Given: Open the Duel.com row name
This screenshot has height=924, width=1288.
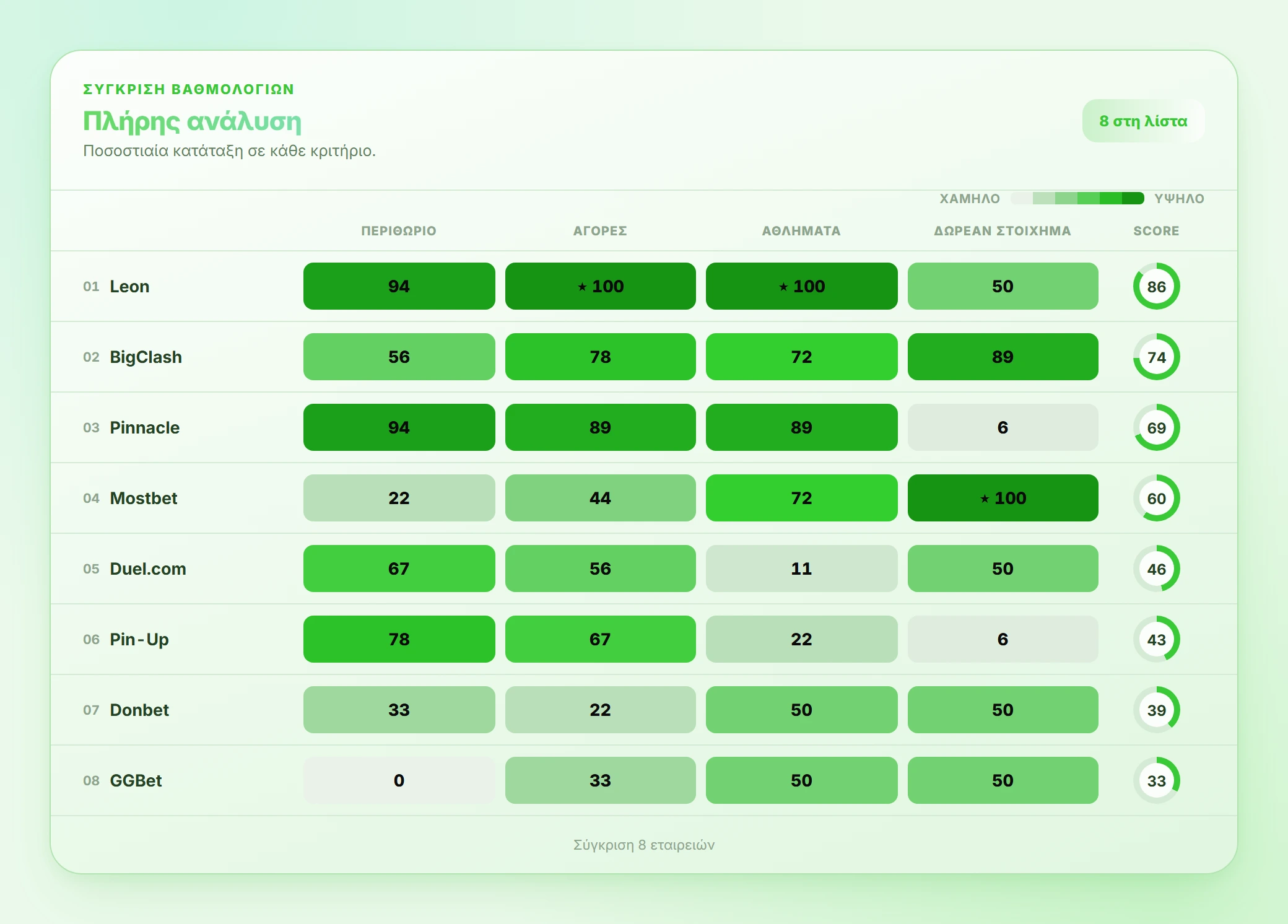Looking at the screenshot, I should (148, 569).
